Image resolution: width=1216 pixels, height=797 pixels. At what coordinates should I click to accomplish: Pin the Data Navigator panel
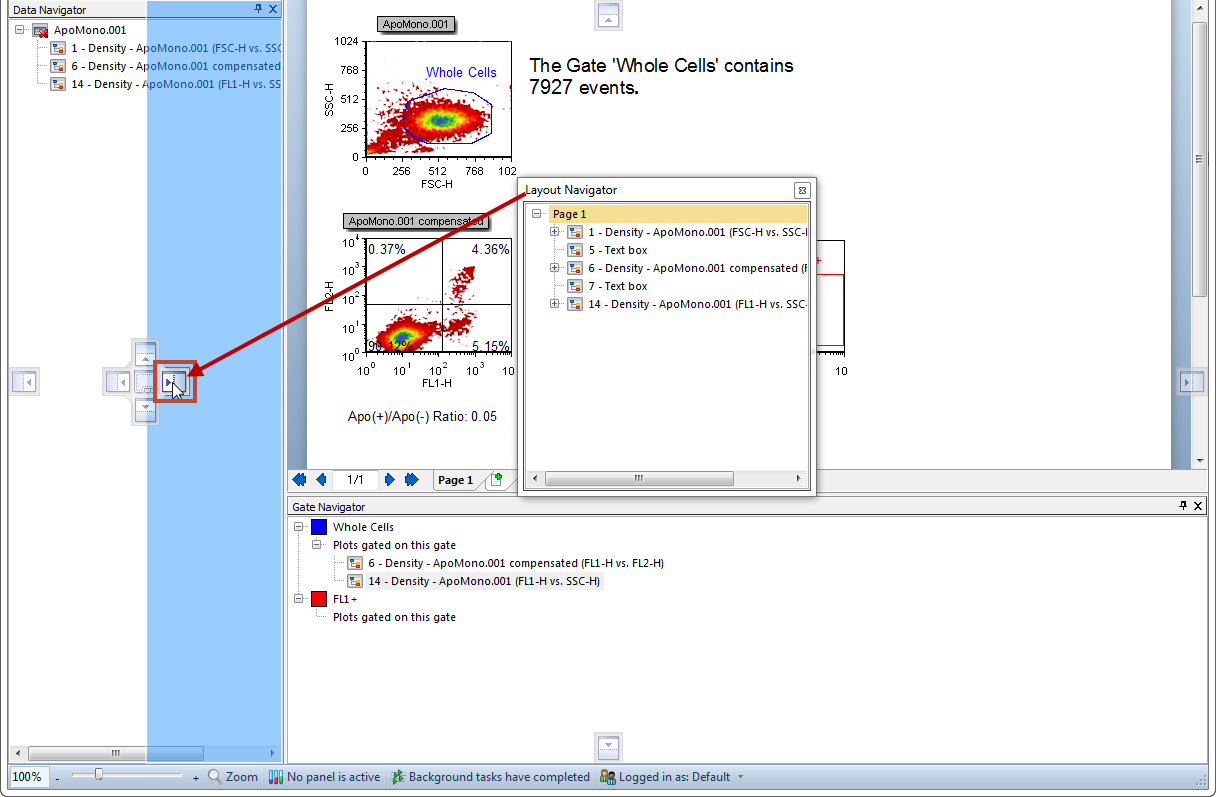click(258, 9)
